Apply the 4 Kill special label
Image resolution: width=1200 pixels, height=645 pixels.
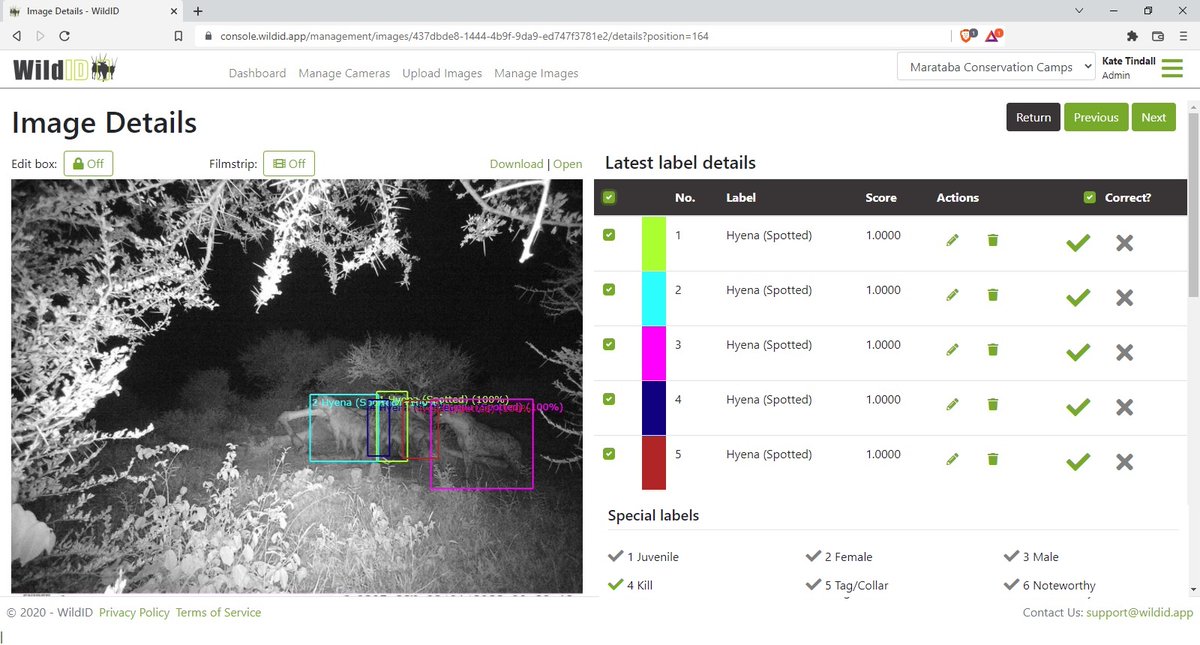click(631, 585)
